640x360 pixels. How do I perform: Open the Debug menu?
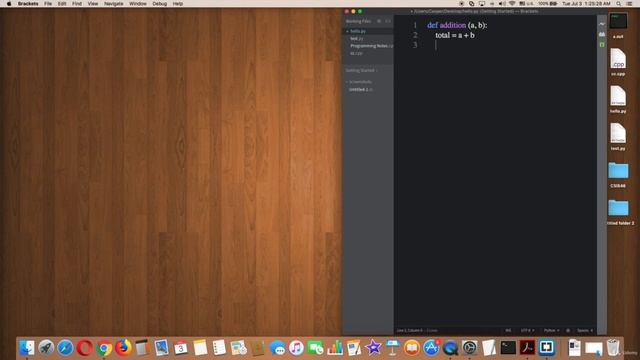click(x=160, y=4)
